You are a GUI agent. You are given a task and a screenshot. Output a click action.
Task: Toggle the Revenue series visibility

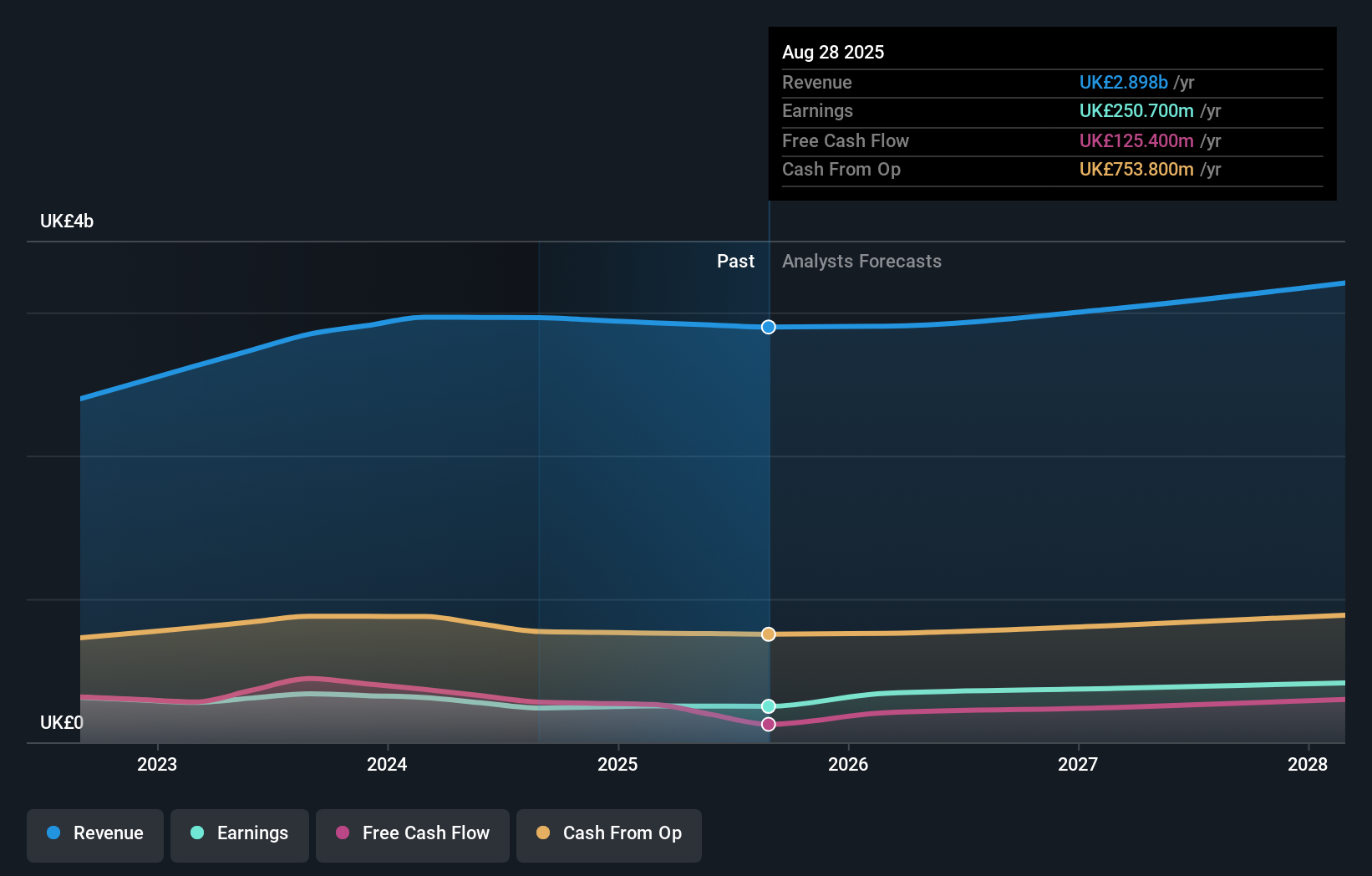pos(94,833)
